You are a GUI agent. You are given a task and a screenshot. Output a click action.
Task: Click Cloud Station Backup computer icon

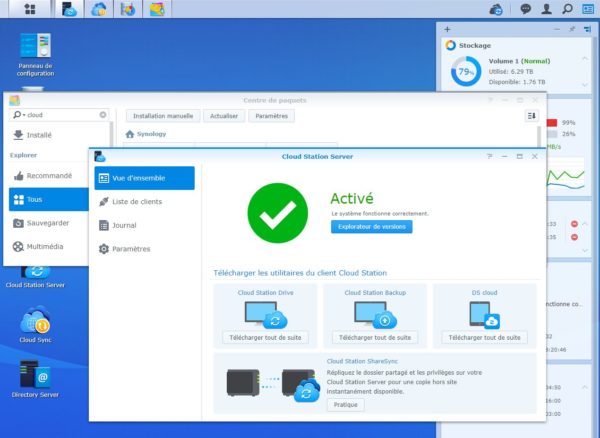click(x=375, y=315)
